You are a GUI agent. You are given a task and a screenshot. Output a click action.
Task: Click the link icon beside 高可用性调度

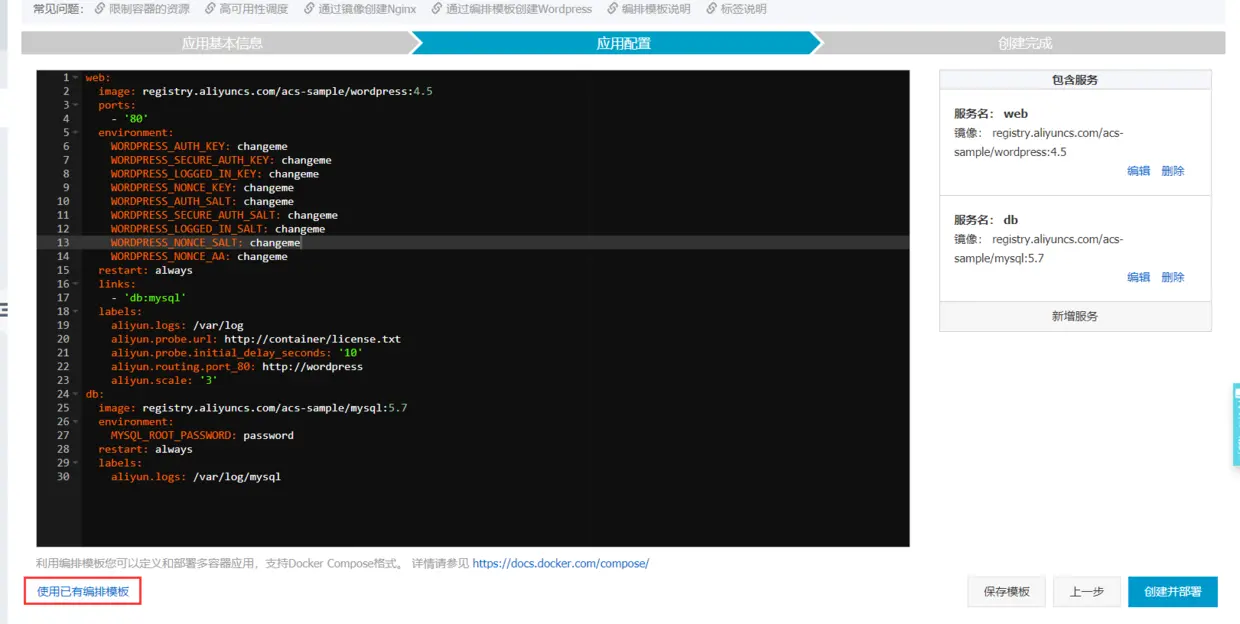(210, 9)
